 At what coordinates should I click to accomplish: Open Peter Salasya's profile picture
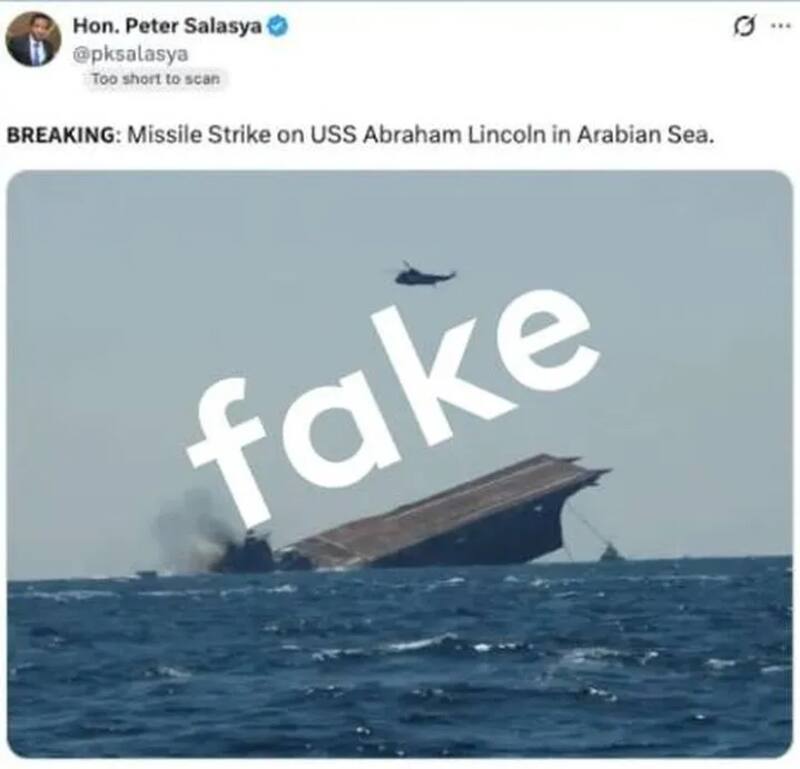[33, 39]
